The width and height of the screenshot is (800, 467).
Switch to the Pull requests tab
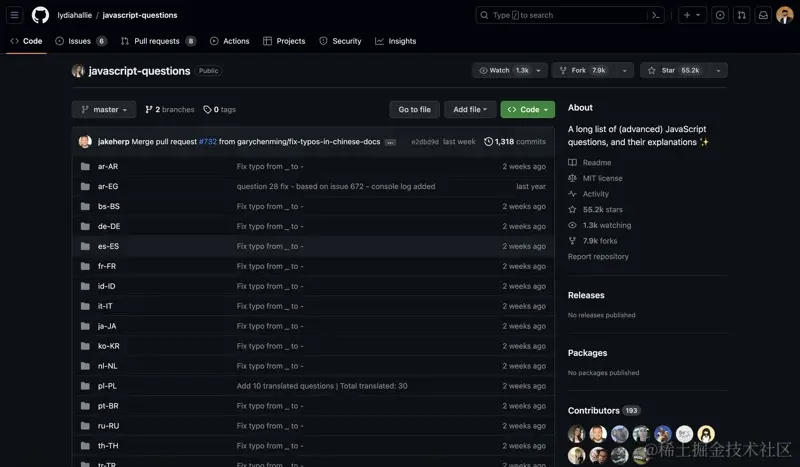pos(158,41)
